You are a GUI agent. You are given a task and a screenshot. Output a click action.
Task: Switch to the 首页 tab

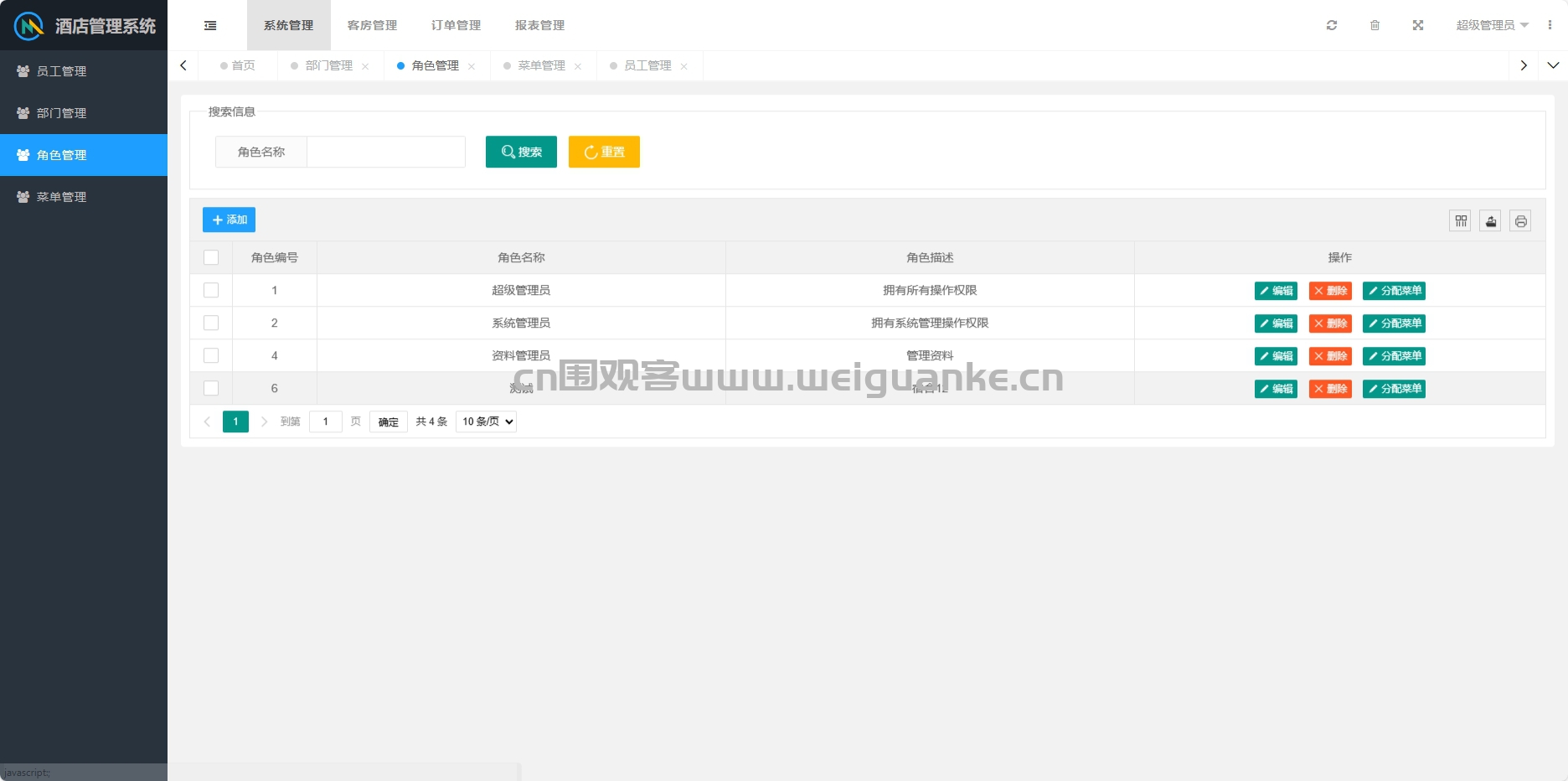[x=238, y=65]
